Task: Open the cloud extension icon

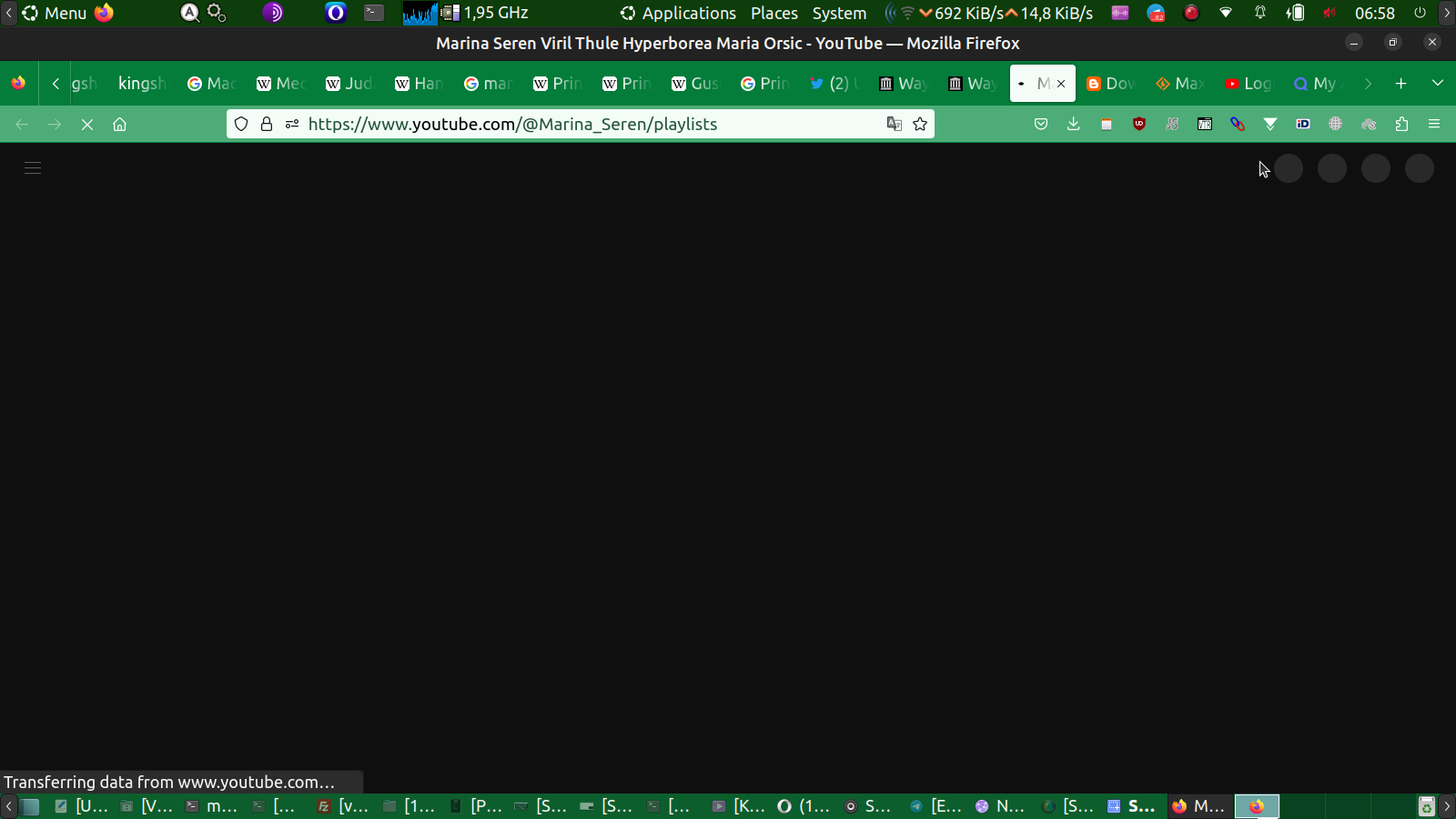Action: pyautogui.click(x=1369, y=124)
